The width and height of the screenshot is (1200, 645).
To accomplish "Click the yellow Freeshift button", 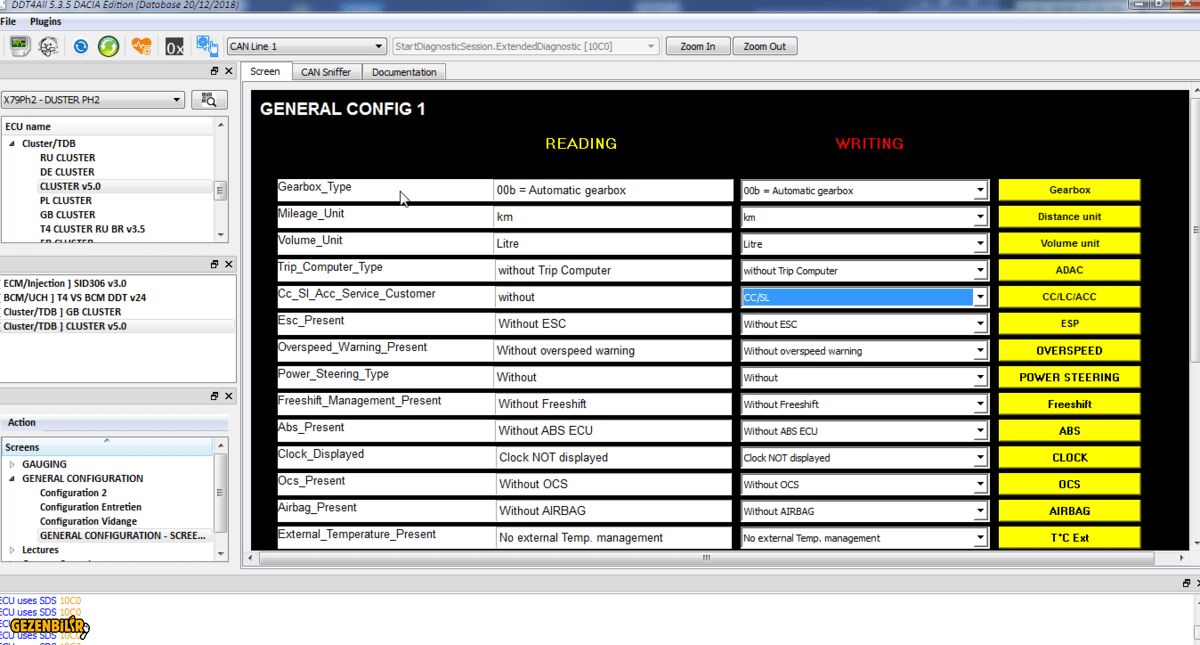I will coord(1069,404).
